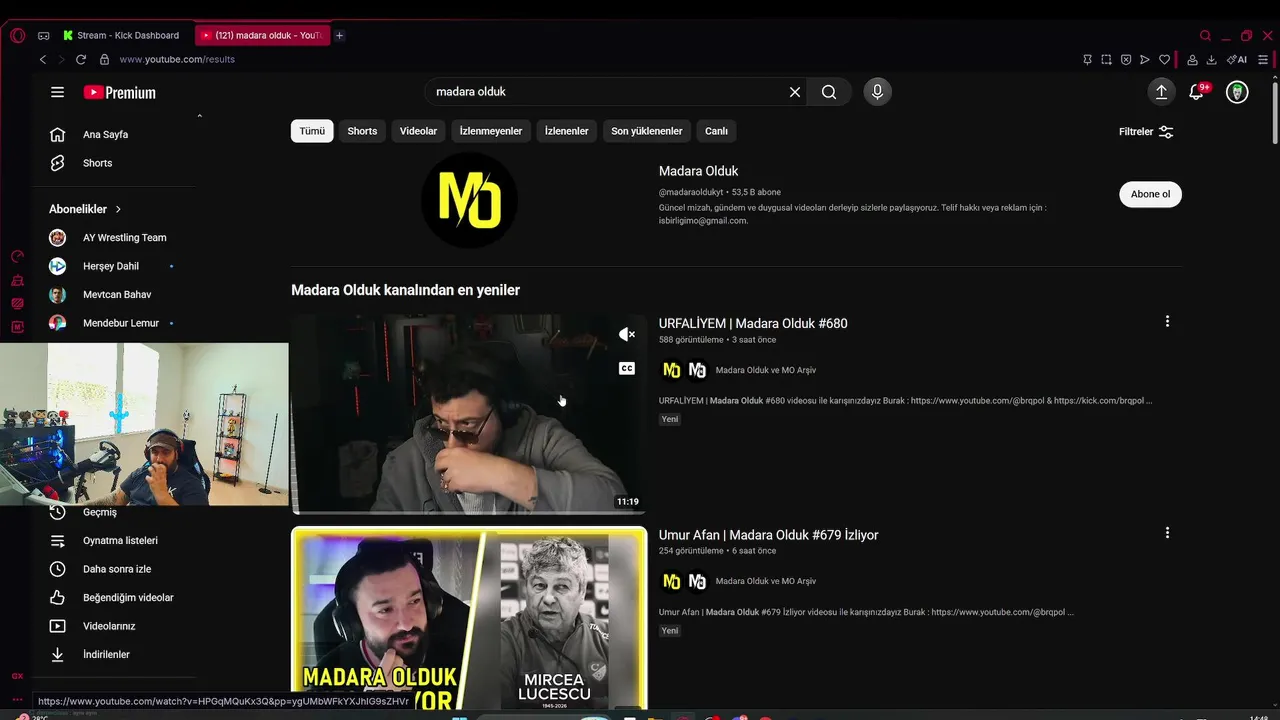This screenshot has width=1280, height=720.
Task: Open URFALİYEM | Madara Olduk #680 title
Action: [753, 324]
